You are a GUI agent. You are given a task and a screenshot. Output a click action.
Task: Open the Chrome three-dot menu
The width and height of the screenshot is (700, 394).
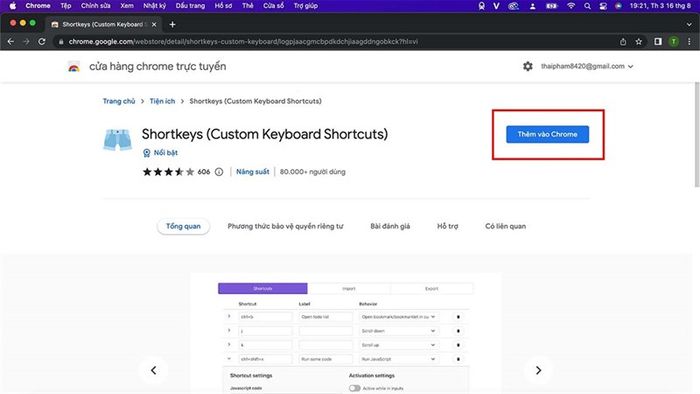pyautogui.click(x=689, y=41)
